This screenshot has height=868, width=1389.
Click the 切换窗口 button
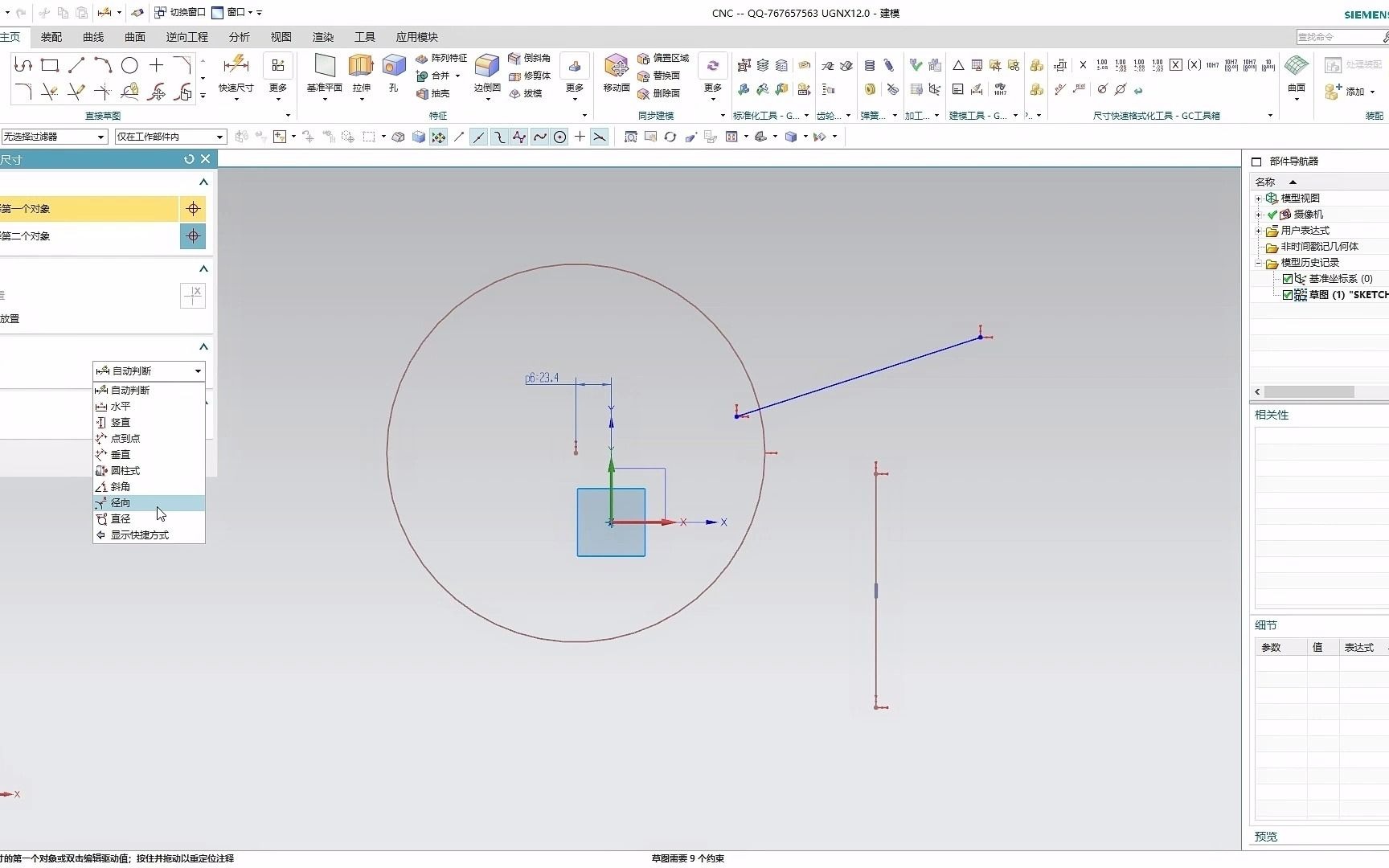pyautogui.click(x=180, y=12)
